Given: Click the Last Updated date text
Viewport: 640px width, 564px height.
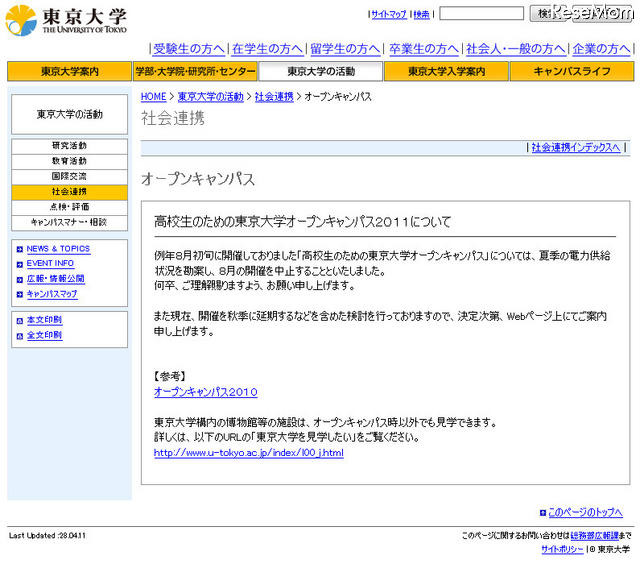Looking at the screenshot, I should point(47,535).
